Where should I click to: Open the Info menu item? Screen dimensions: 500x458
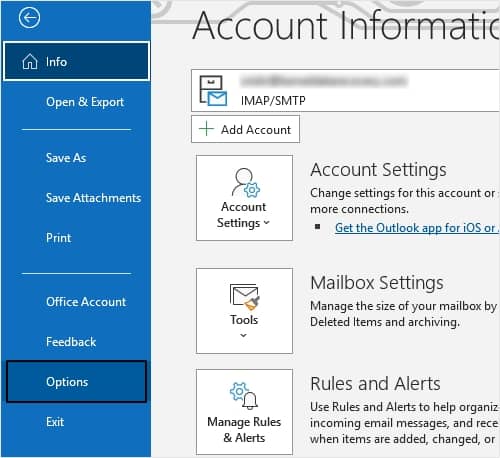point(76,61)
